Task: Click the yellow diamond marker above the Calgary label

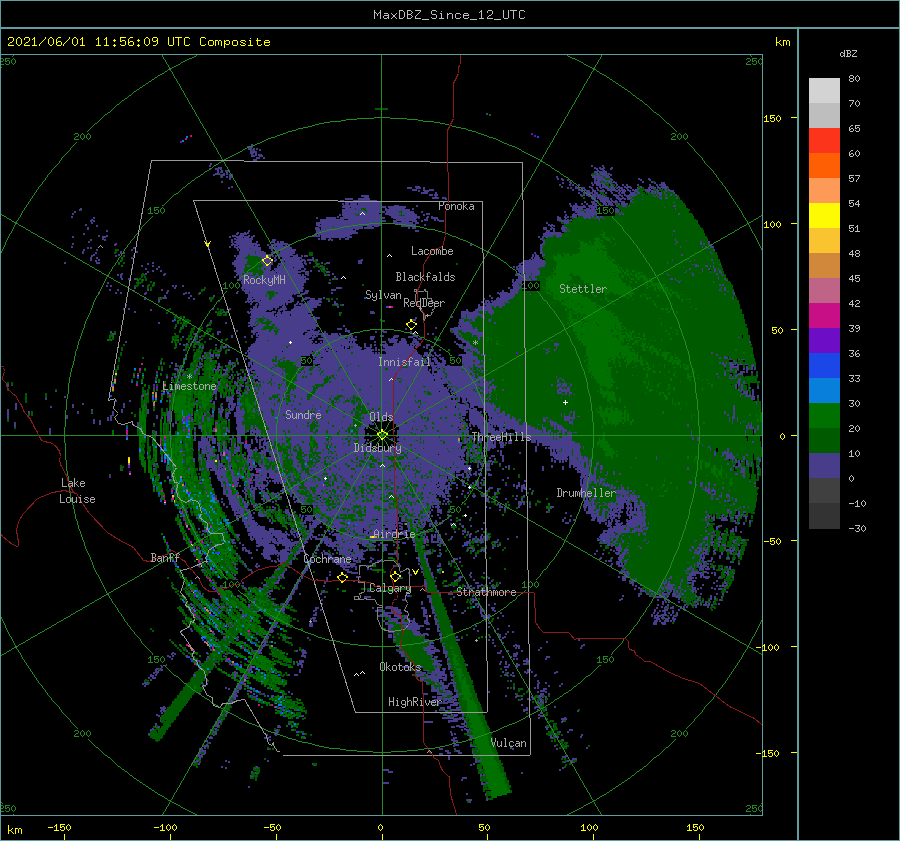Action: click(395, 576)
